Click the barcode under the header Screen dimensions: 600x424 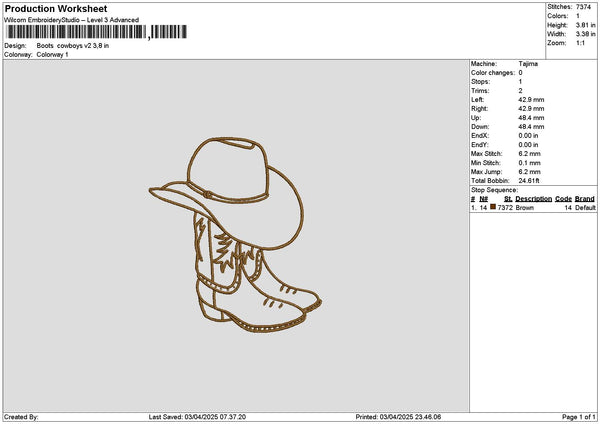97,32
